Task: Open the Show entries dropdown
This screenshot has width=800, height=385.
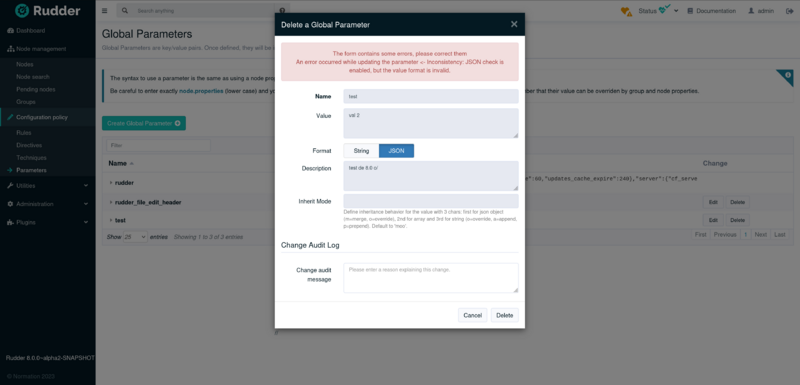Action: click(x=135, y=237)
